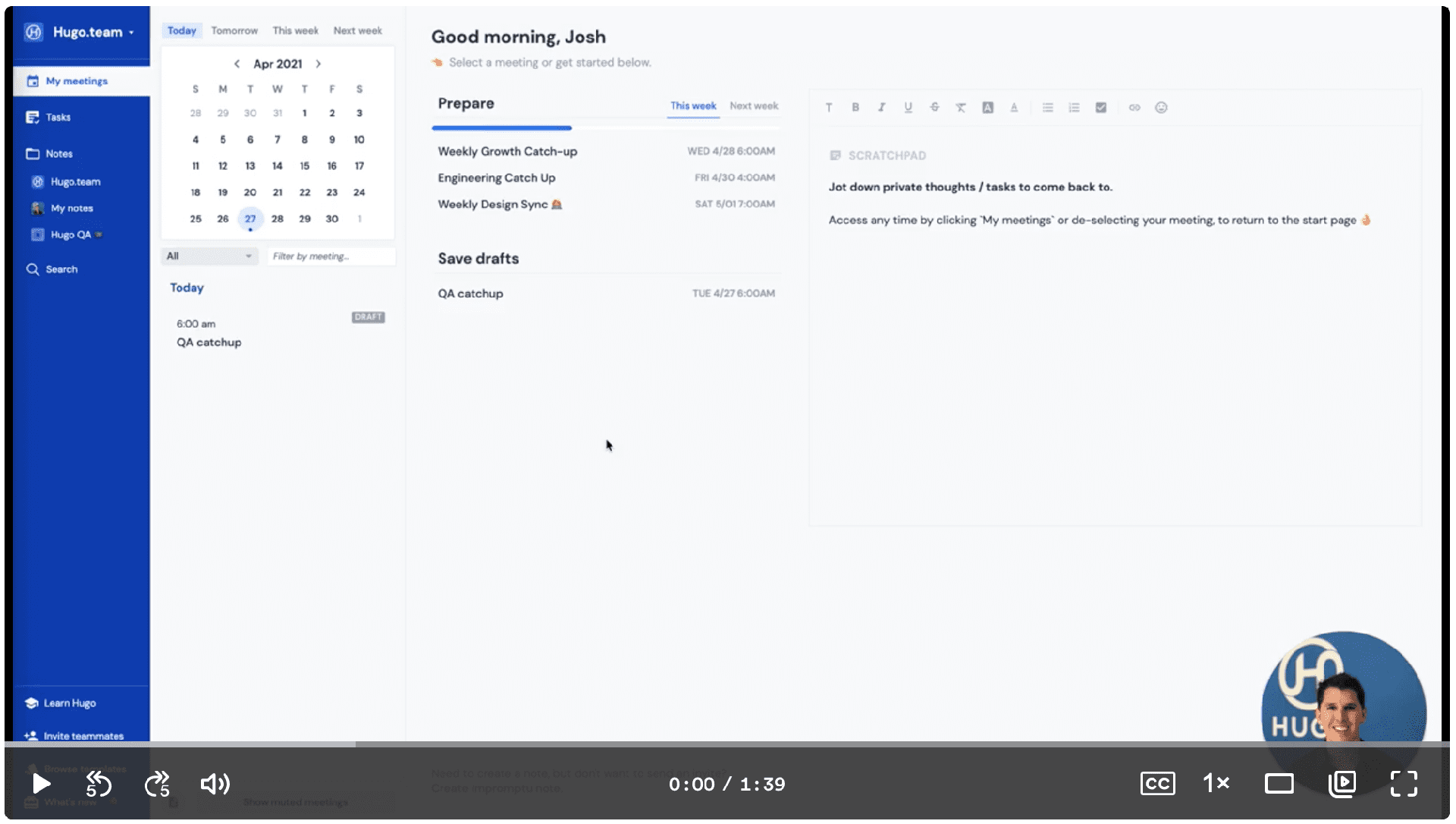
Task: Navigate to previous month using back arrow
Action: coord(234,63)
